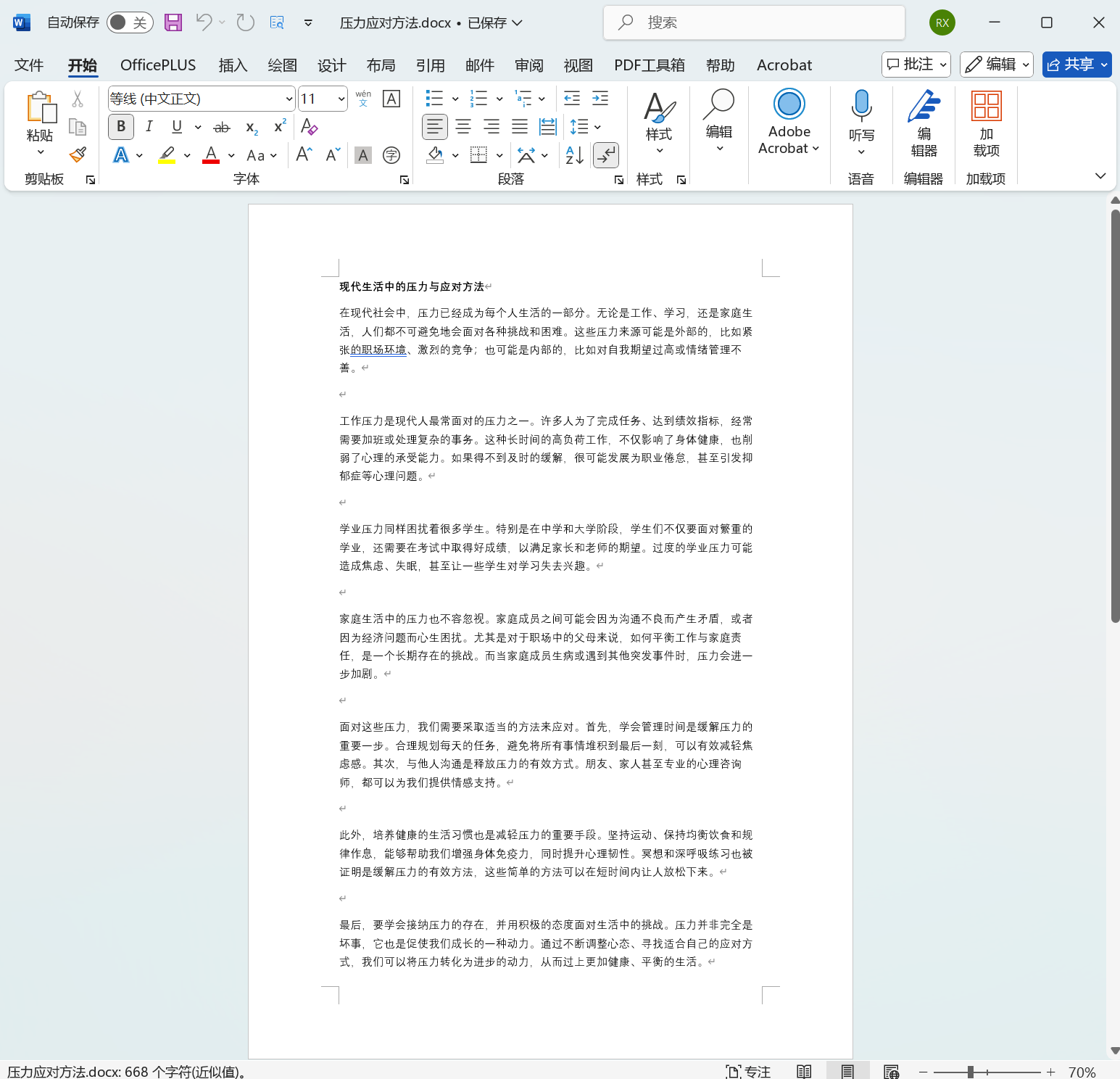Clear all formatting with the eraser icon
1120x1079 pixels.
point(310,127)
